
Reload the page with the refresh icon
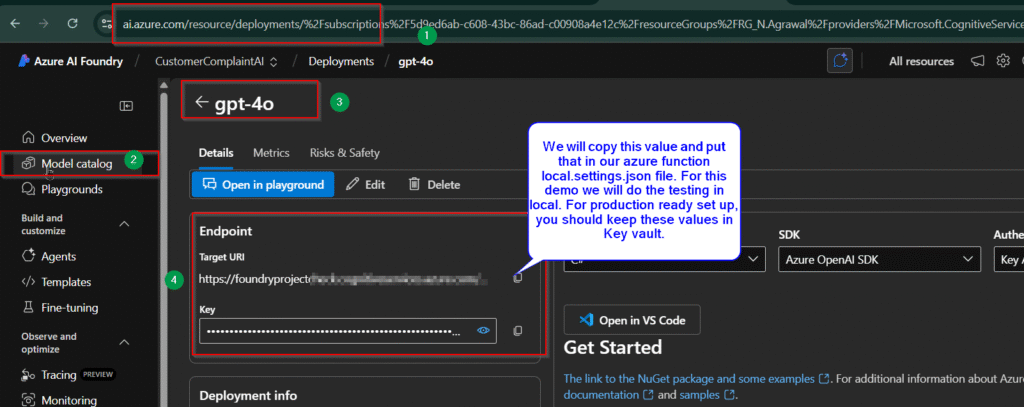click(x=73, y=23)
